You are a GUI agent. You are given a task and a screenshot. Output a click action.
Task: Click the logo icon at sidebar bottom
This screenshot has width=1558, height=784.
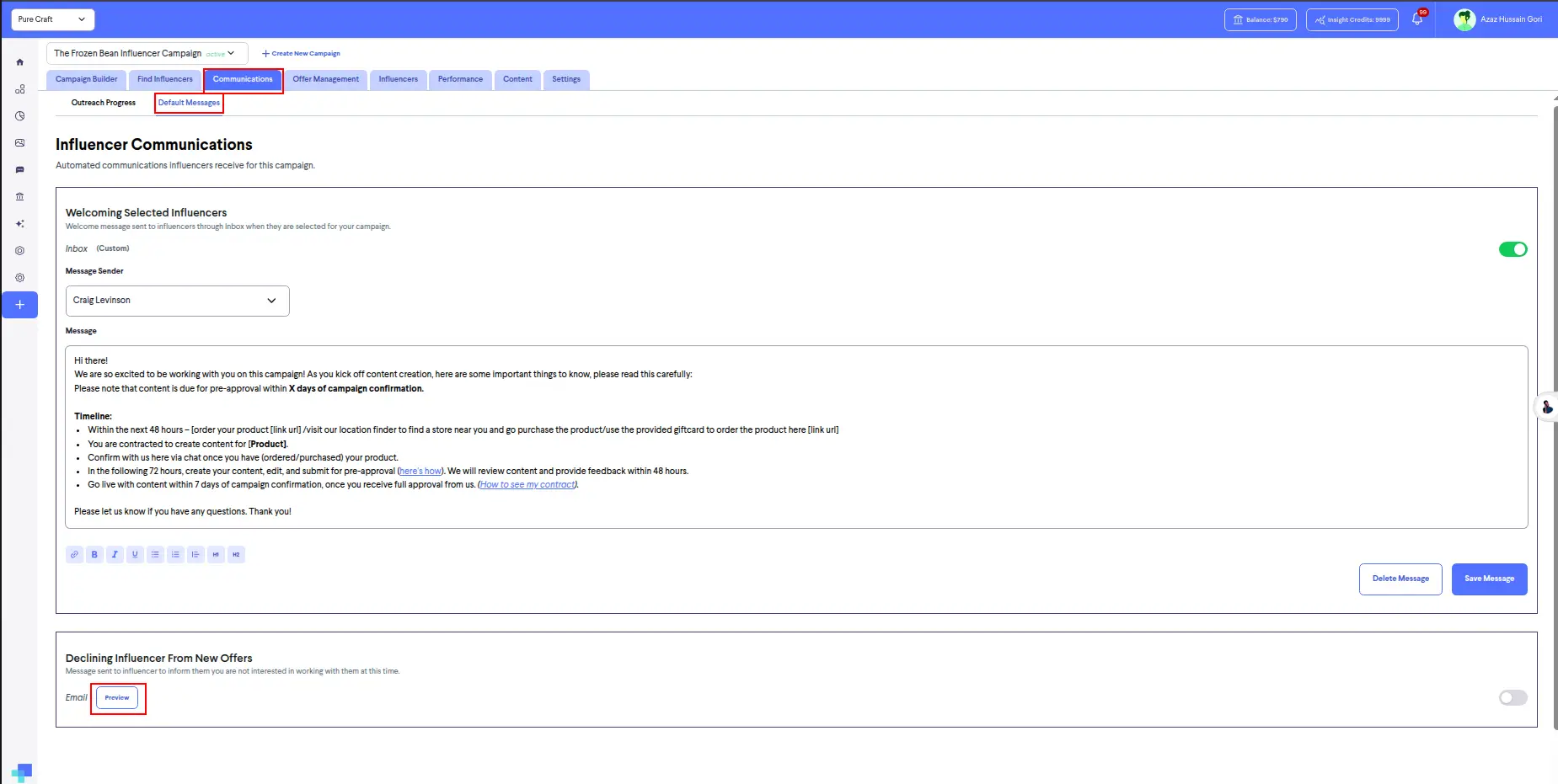click(22, 772)
